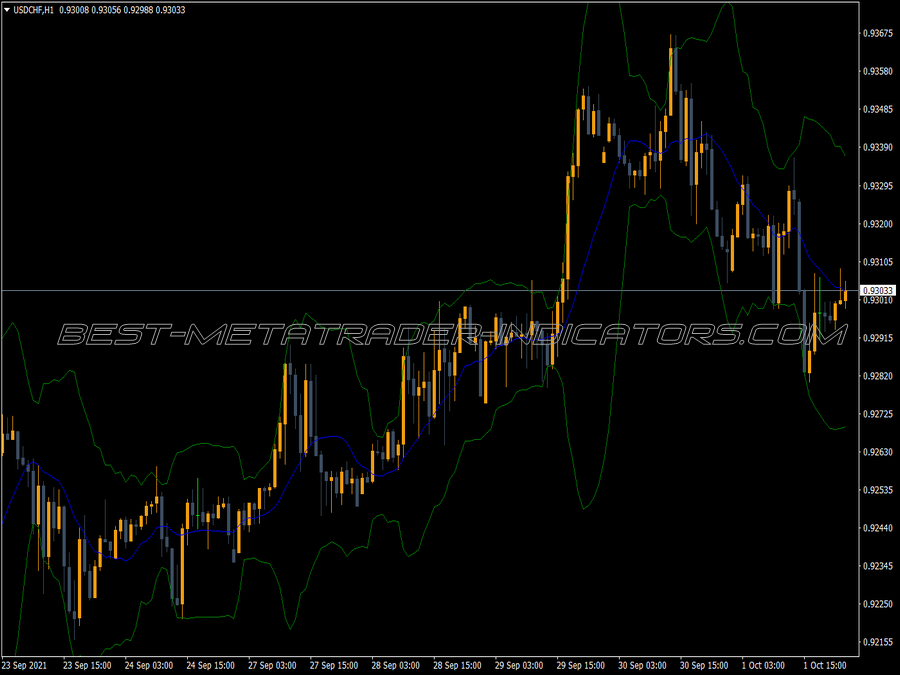Viewport: 900px width, 675px height.
Task: Click the 27 Sep 15:00 time label
Action: pos(334,665)
